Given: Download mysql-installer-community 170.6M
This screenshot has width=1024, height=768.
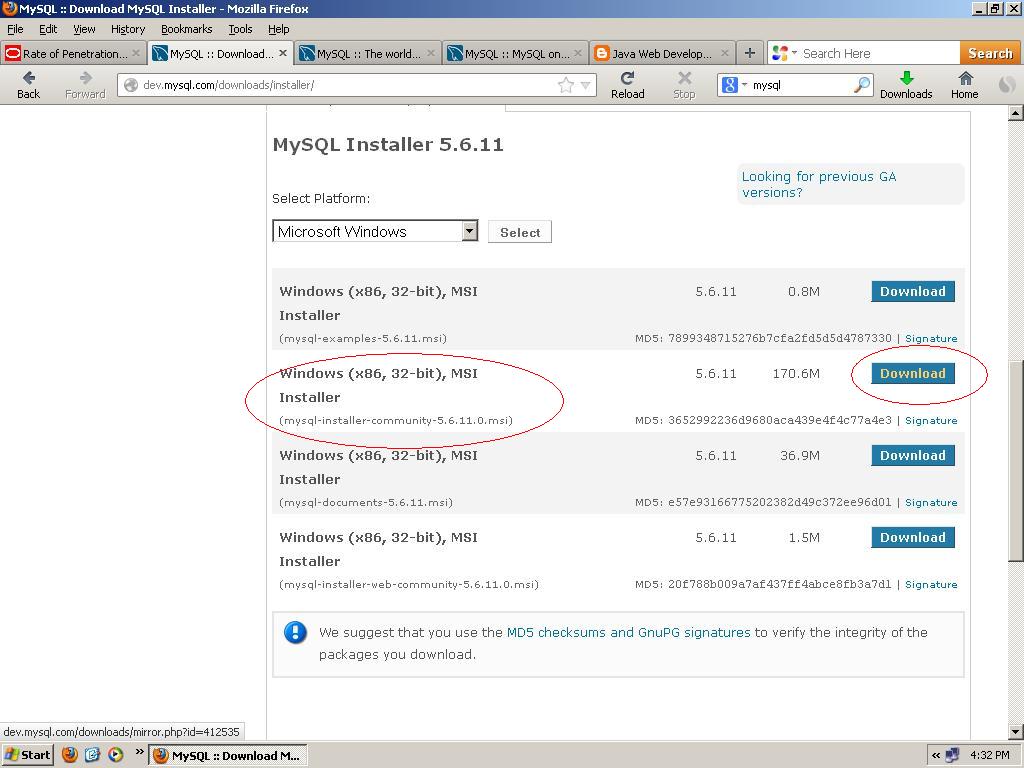Looking at the screenshot, I should pos(913,374).
